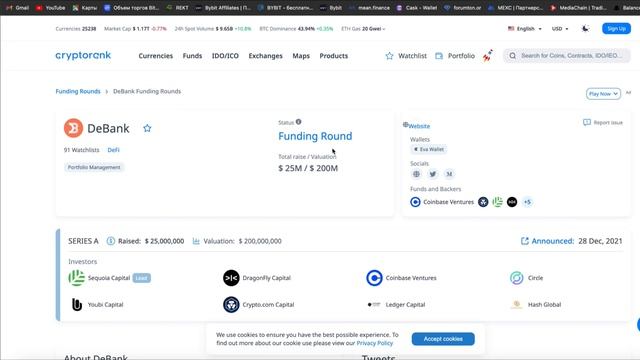Open the REKT bookmark
Screen dimensions: 640x360
coord(178,7)
